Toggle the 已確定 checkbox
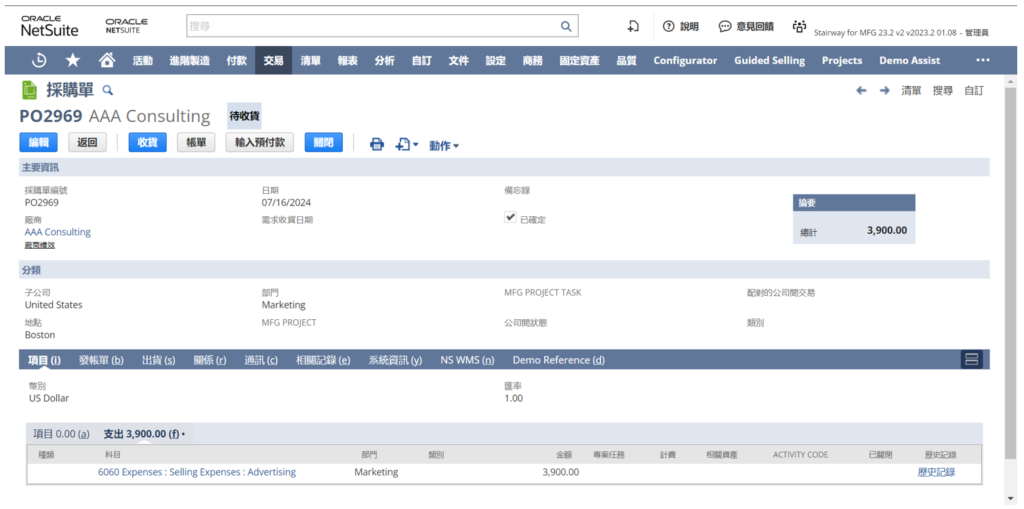1024x509 pixels. pyautogui.click(x=510, y=216)
